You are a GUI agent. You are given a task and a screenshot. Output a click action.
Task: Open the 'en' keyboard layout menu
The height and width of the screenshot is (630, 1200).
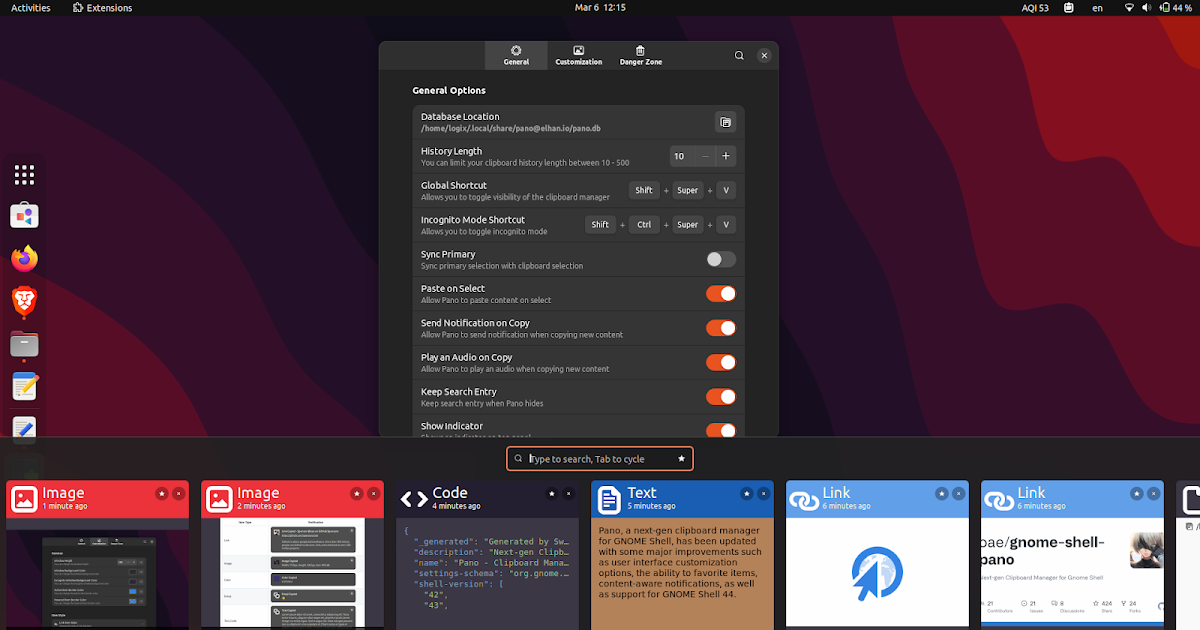tap(1098, 7)
